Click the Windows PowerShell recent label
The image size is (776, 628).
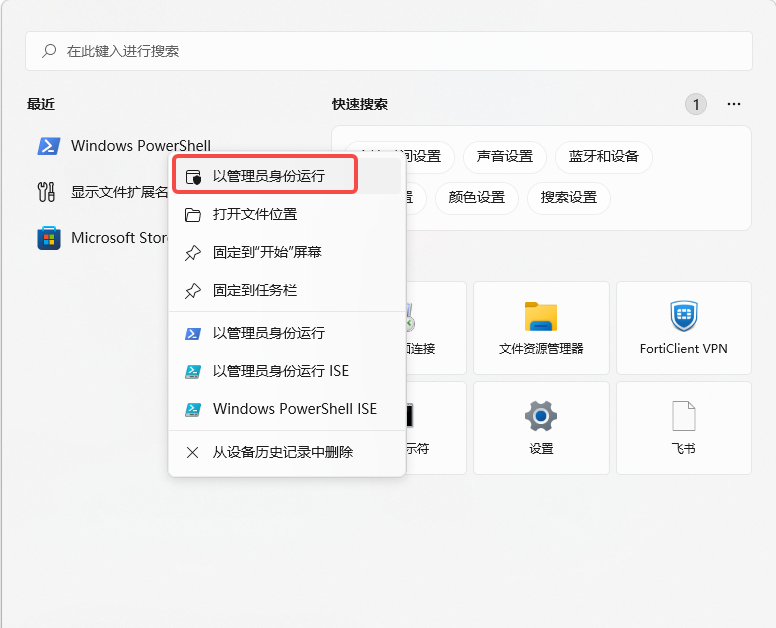point(141,145)
